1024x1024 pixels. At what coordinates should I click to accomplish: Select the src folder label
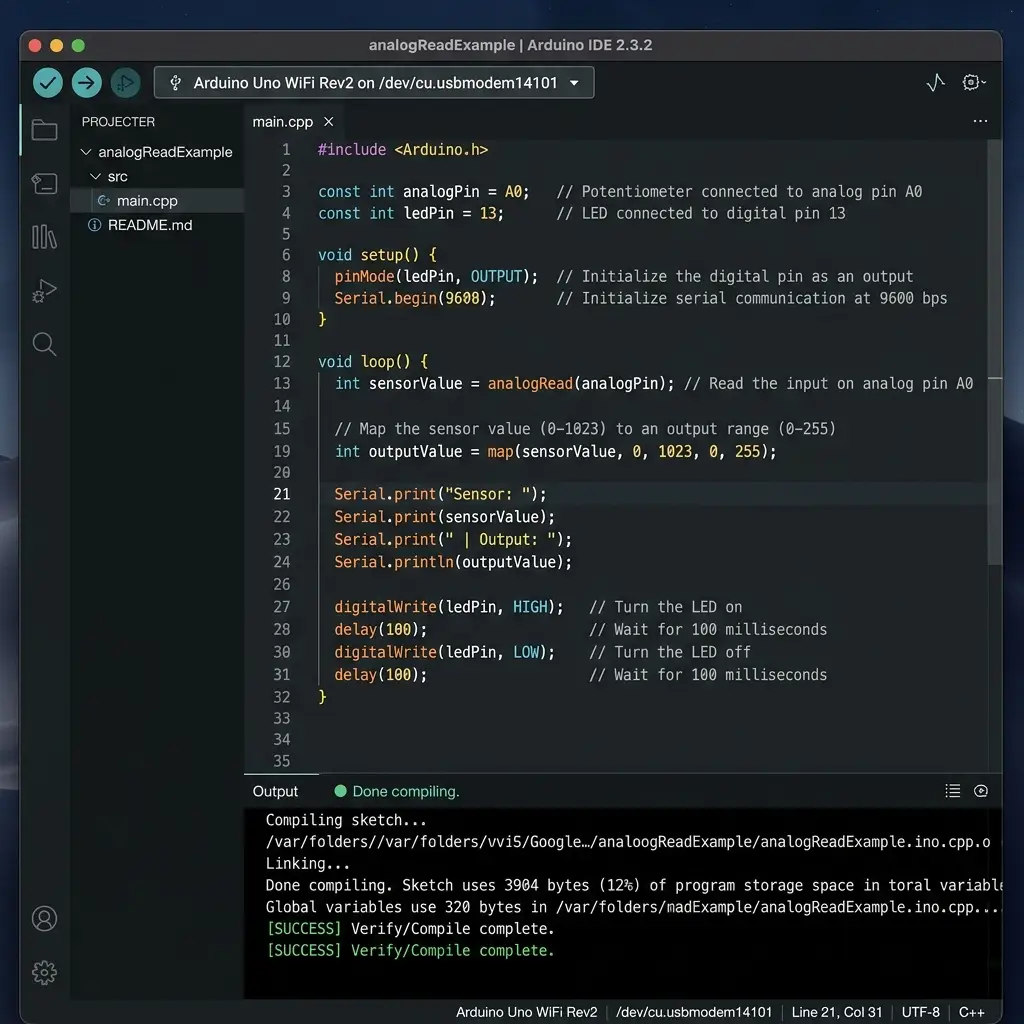[x=118, y=176]
